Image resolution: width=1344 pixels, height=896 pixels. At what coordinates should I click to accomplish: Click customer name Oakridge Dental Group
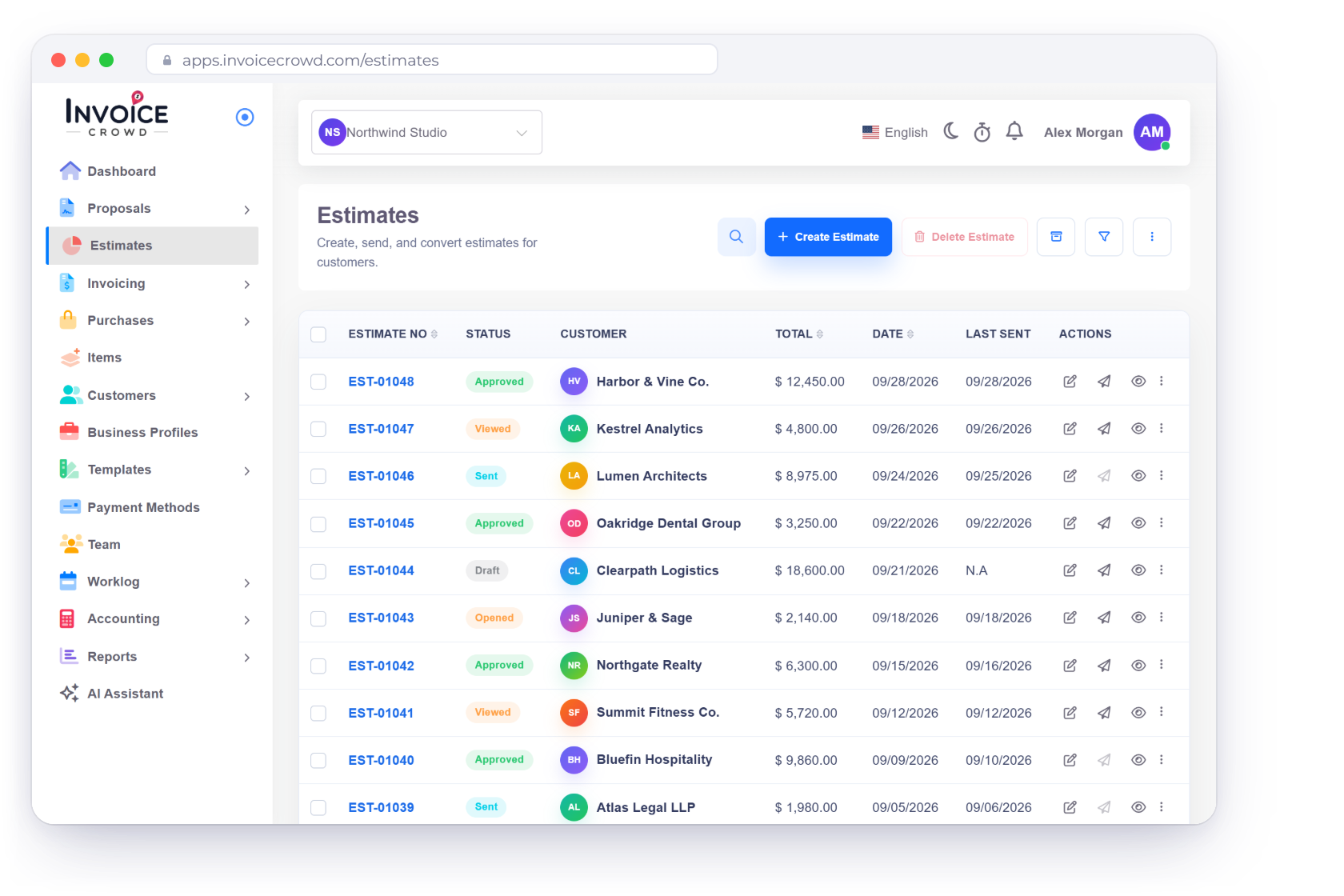[669, 523]
